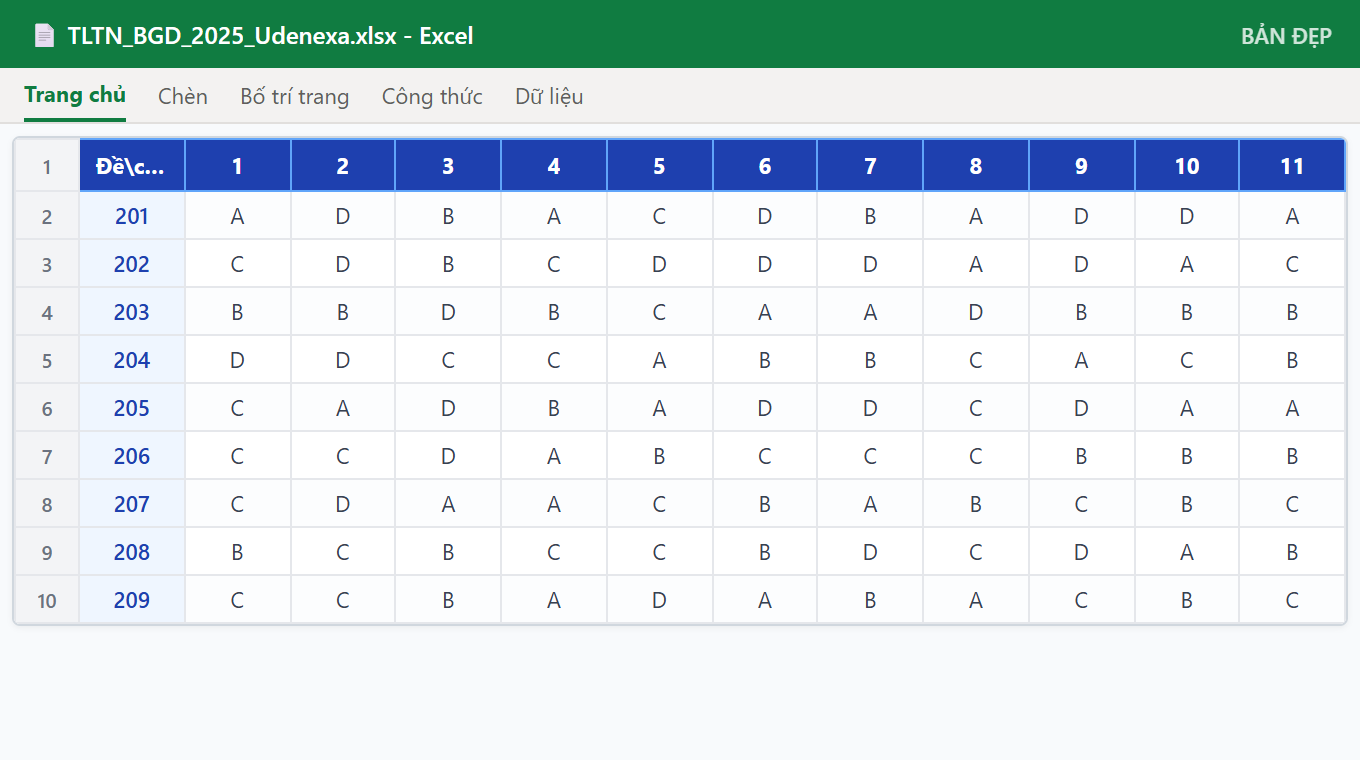Click answer A for code 205 question 2

tap(343, 408)
